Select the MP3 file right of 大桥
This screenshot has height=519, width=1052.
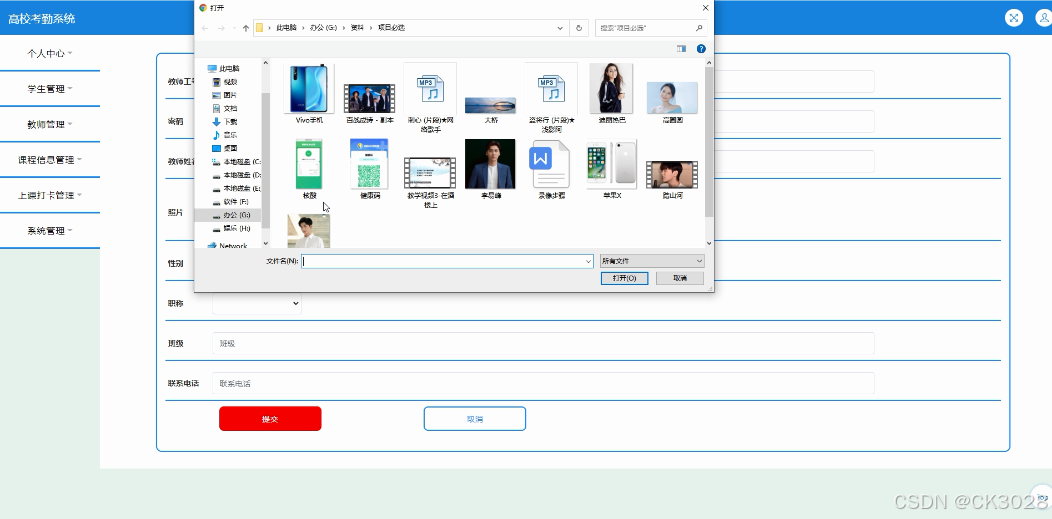coord(551,97)
